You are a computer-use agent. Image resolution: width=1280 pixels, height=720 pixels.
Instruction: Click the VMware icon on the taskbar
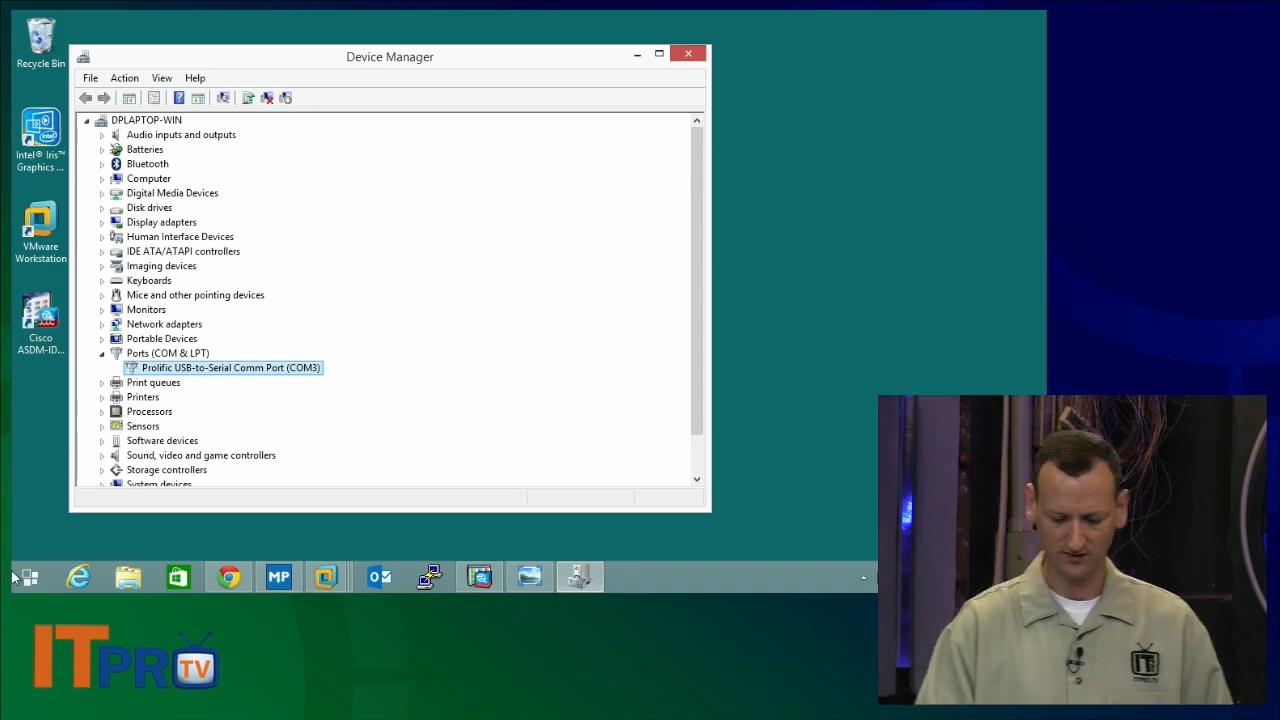(x=327, y=577)
